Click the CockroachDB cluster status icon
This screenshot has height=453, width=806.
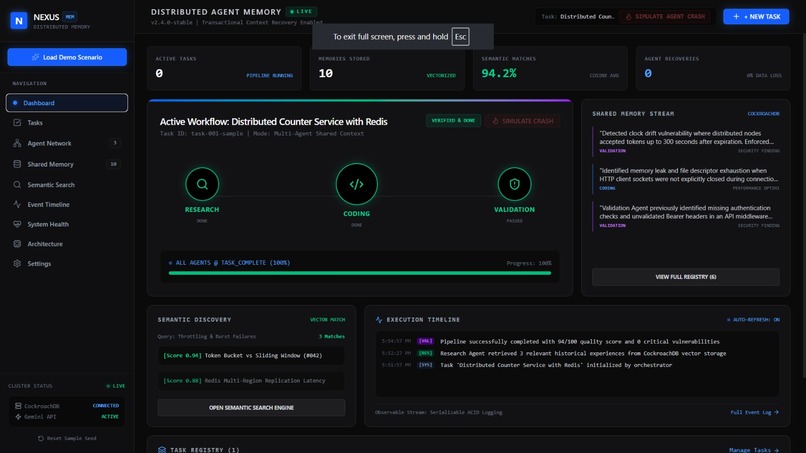(18, 406)
